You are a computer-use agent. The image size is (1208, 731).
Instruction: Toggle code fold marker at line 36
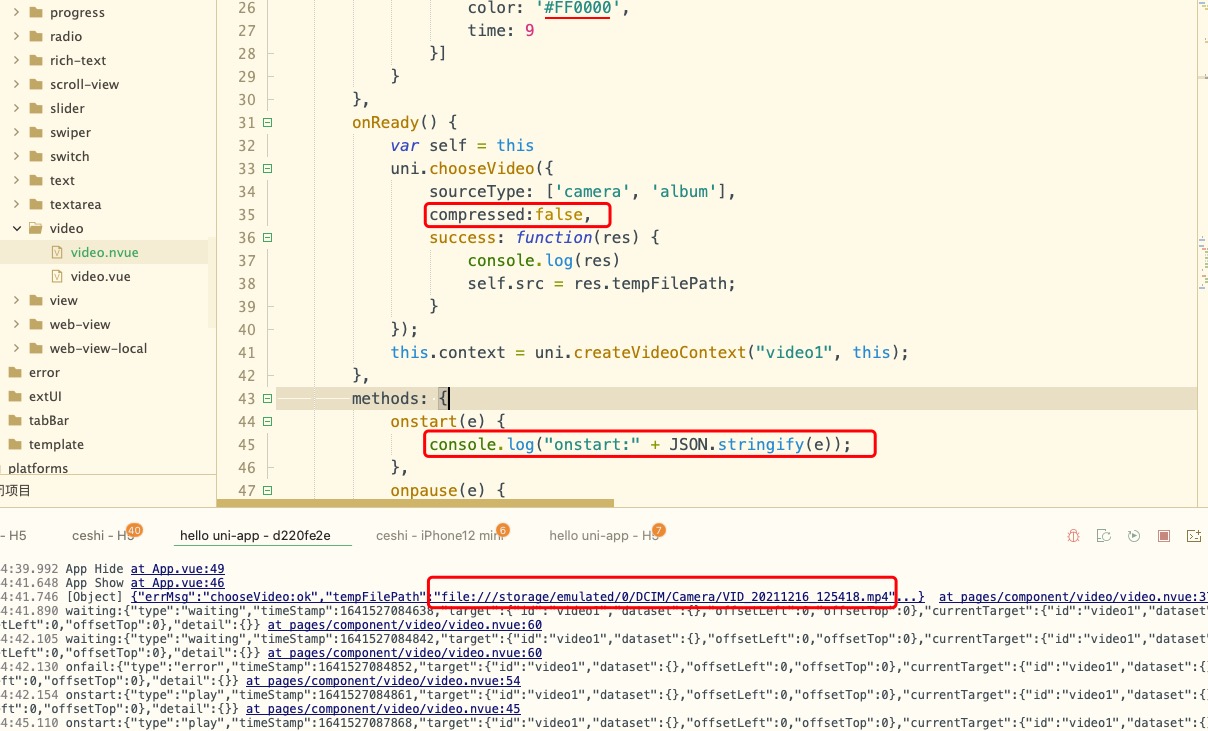[x=267, y=238]
